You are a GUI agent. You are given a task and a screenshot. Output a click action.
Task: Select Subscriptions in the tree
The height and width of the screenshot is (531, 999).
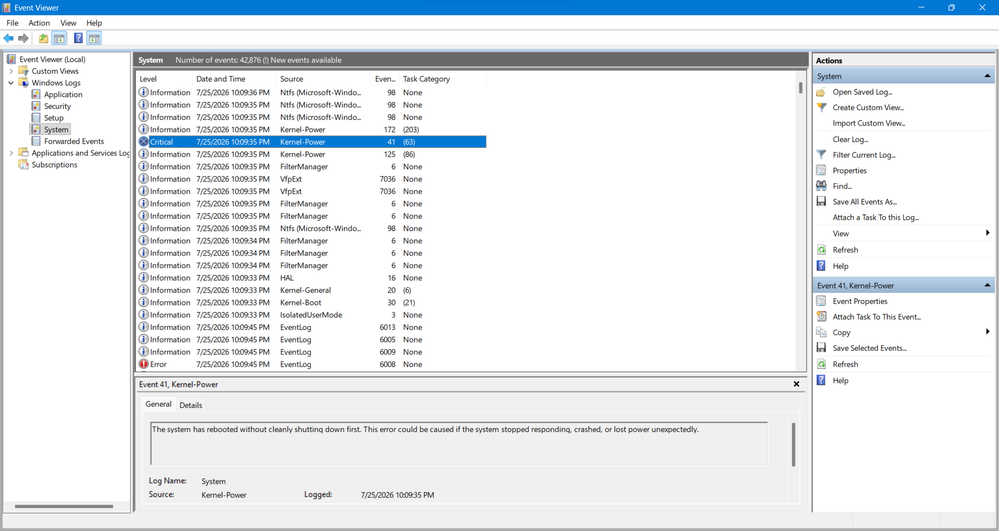(54, 164)
